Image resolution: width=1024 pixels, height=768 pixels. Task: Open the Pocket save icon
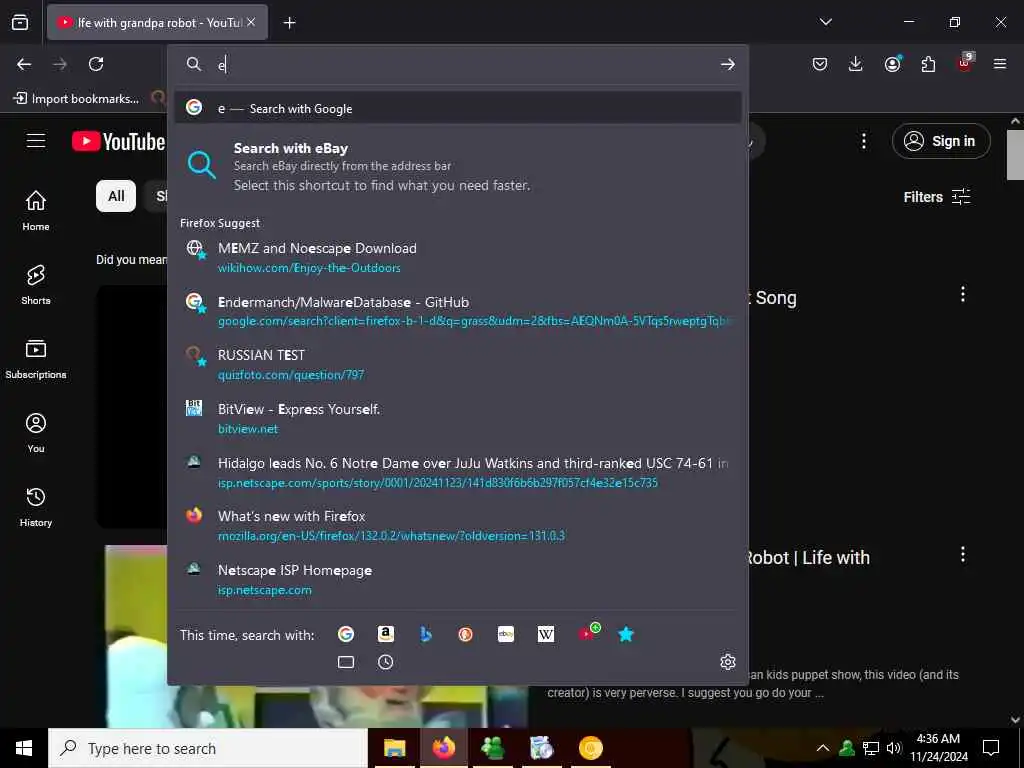pyautogui.click(x=820, y=64)
